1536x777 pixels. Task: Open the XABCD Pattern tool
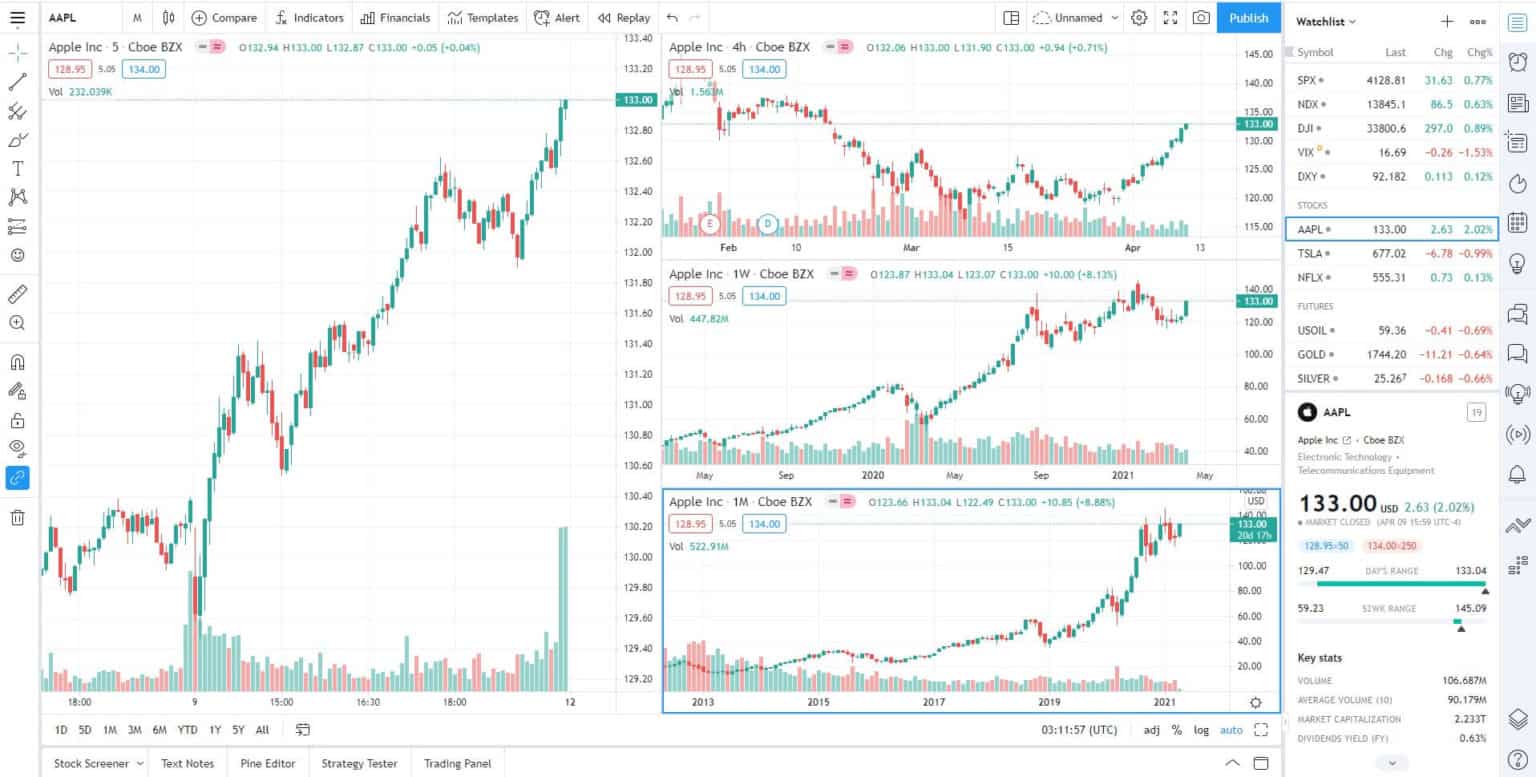(17, 197)
